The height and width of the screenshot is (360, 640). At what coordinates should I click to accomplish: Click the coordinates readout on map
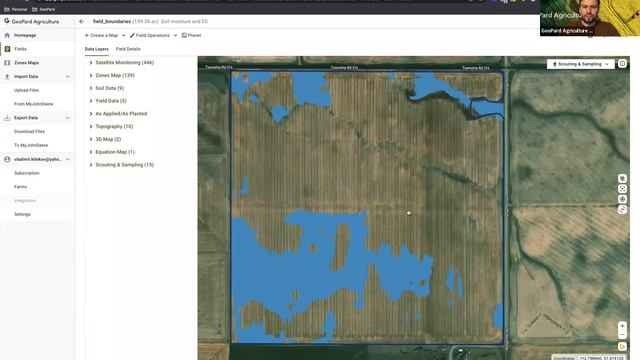pos(588,358)
